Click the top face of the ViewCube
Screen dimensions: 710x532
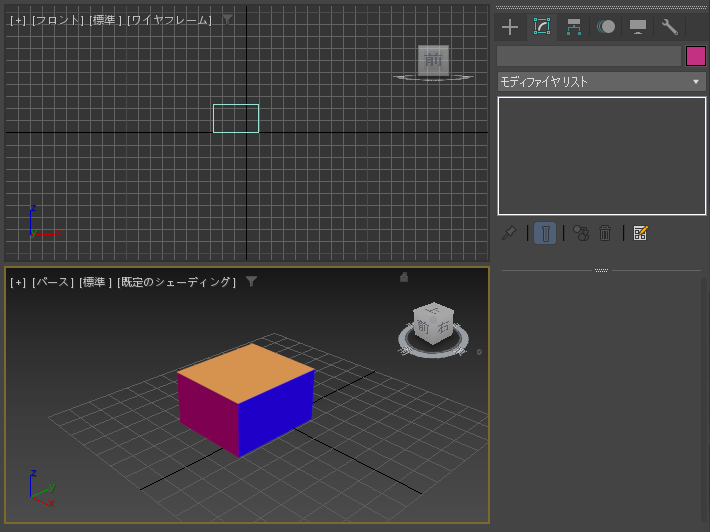tap(433, 310)
